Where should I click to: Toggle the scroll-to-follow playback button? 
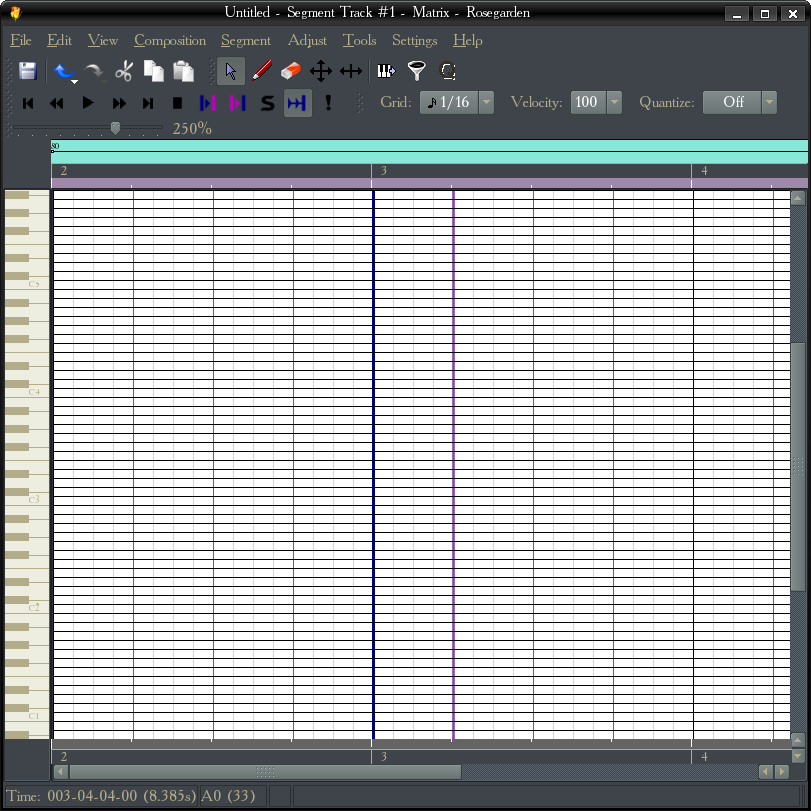tap(297, 103)
